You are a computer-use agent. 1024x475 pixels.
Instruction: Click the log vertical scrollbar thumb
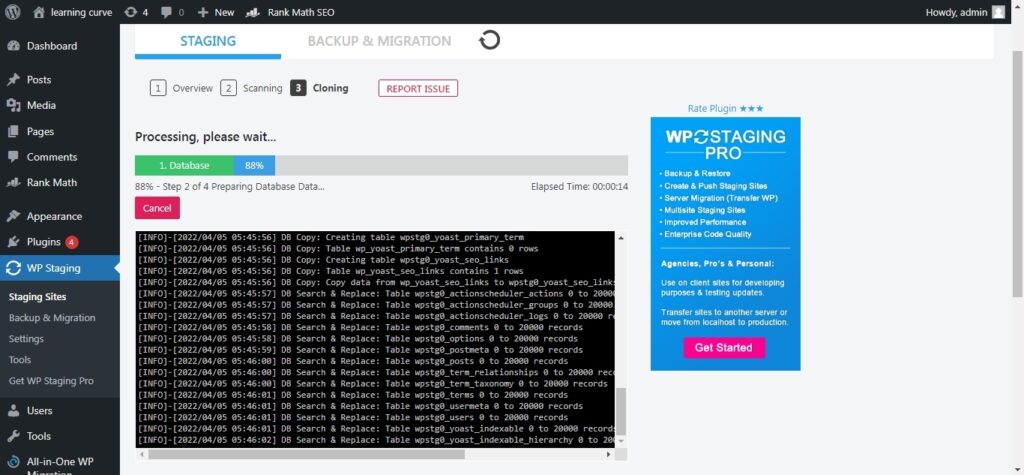(x=620, y=412)
